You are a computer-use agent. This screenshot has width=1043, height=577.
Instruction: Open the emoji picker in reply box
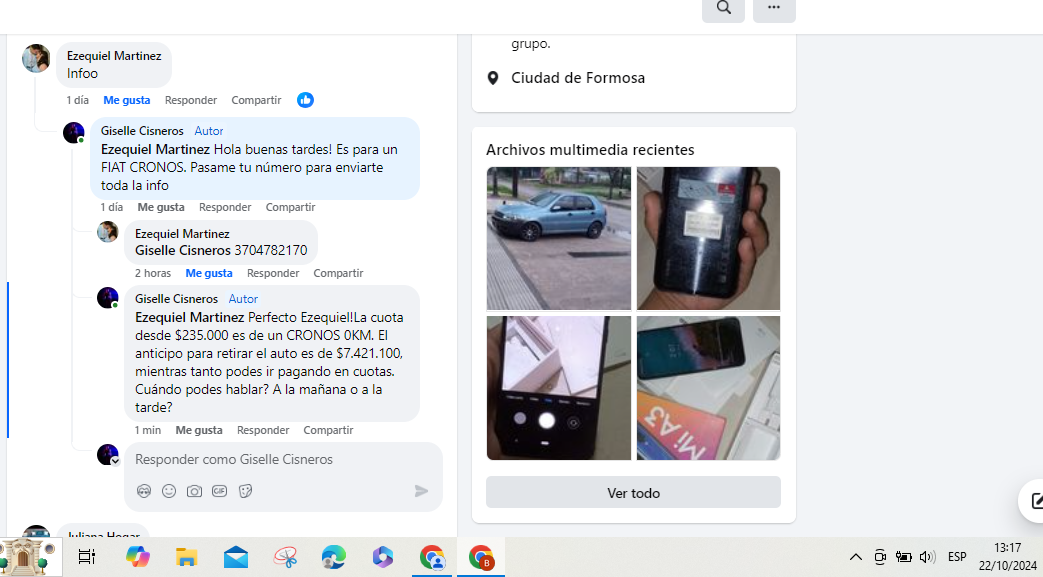coord(169,491)
